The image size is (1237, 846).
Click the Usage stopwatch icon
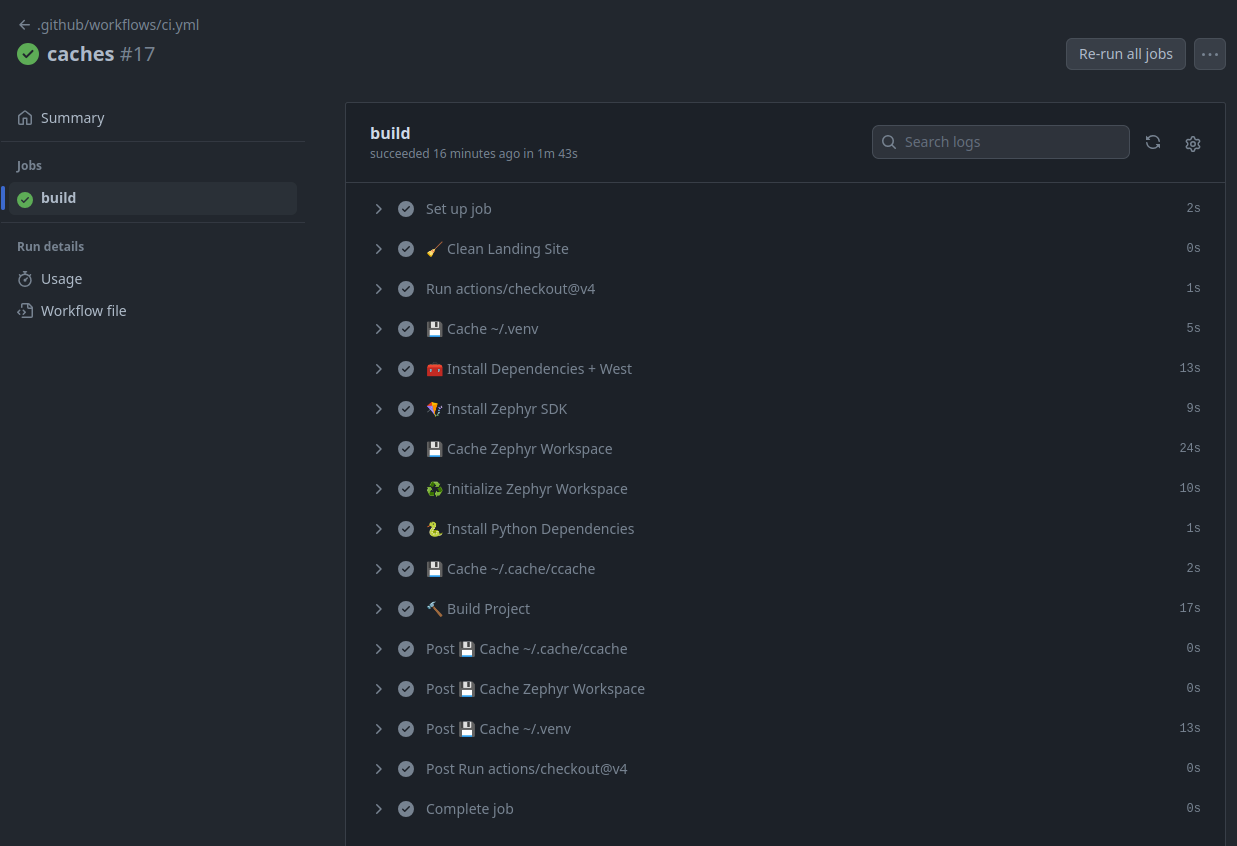[x=25, y=279]
